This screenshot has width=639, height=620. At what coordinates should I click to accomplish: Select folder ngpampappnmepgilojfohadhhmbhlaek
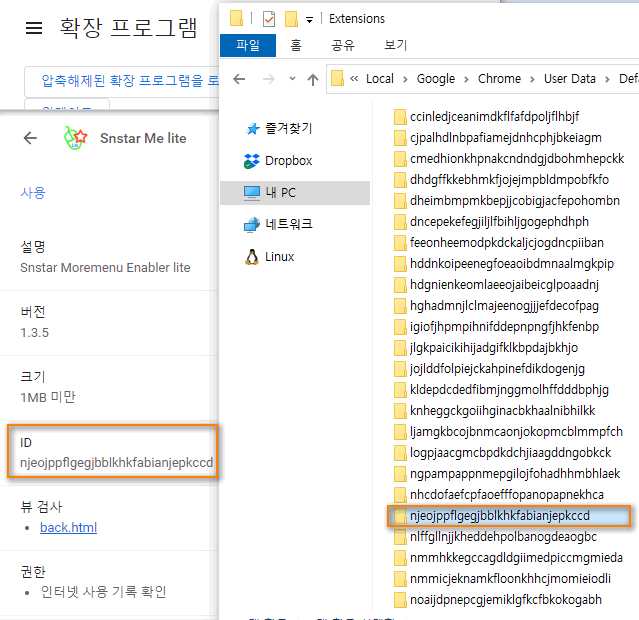tap(507, 474)
